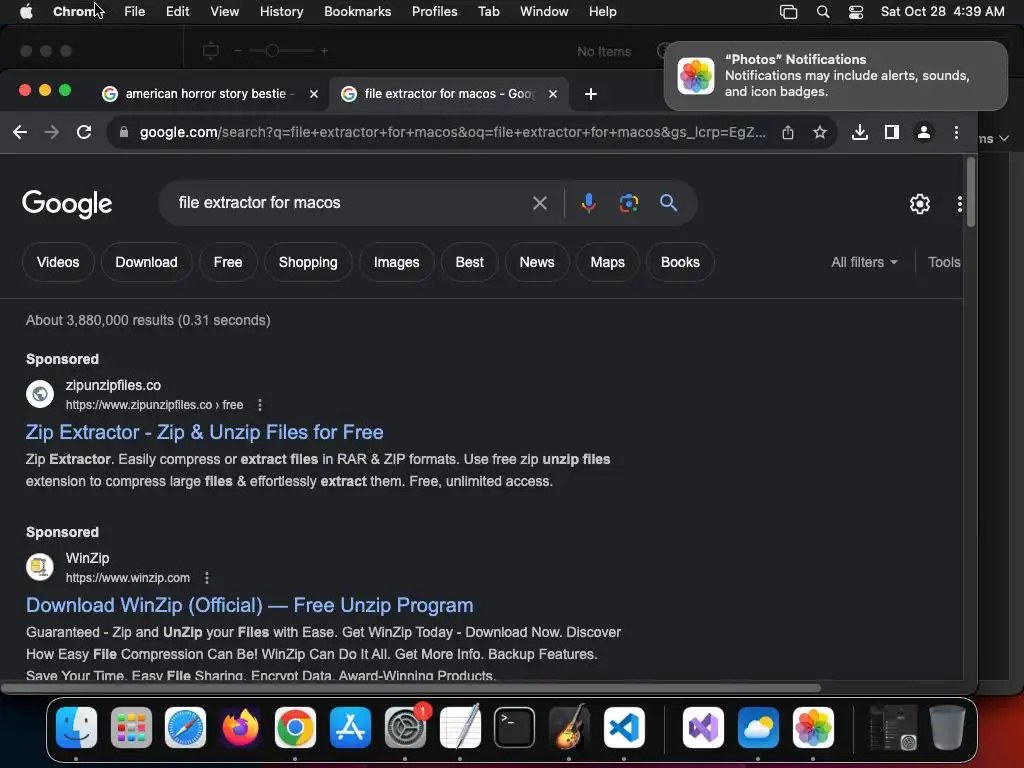Open a new tab with plus button
This screenshot has width=1024, height=768.
tap(590, 94)
